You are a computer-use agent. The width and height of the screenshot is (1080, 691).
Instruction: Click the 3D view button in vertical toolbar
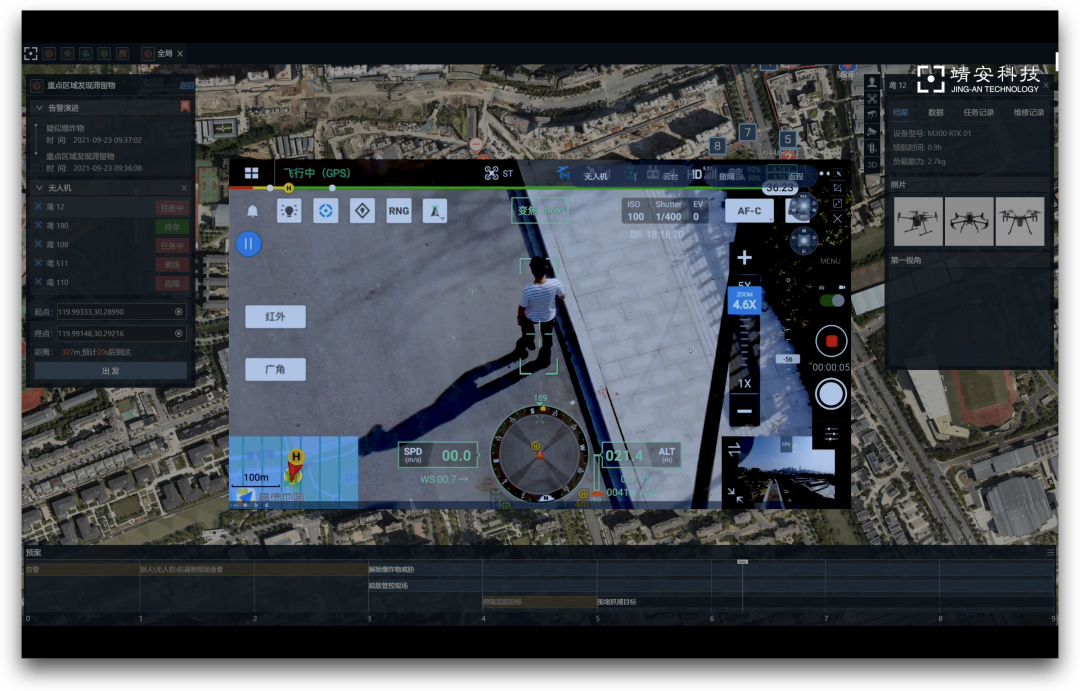pyautogui.click(x=872, y=165)
